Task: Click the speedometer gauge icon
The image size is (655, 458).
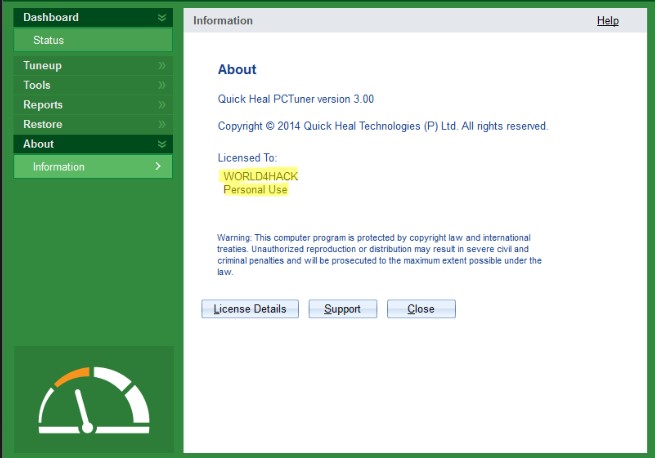Action: coord(94,400)
